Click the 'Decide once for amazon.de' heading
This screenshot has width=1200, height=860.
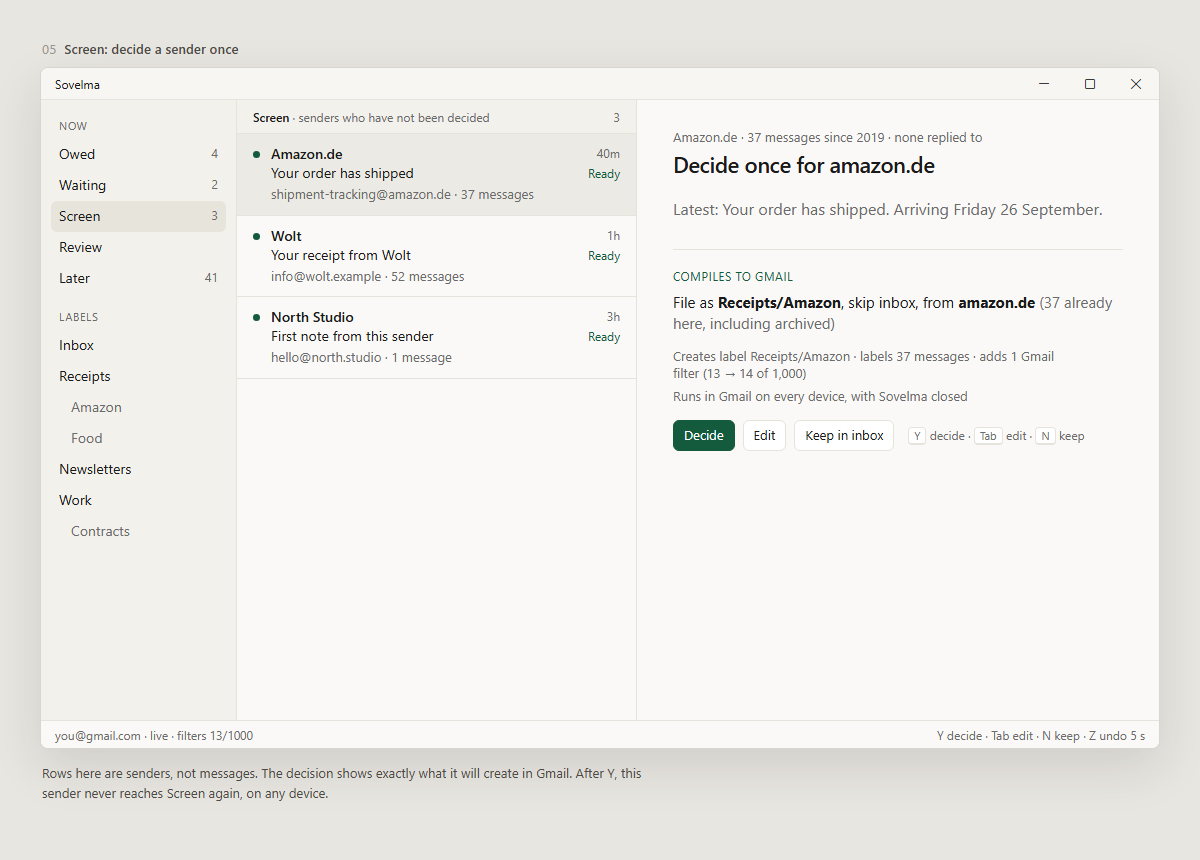click(804, 166)
